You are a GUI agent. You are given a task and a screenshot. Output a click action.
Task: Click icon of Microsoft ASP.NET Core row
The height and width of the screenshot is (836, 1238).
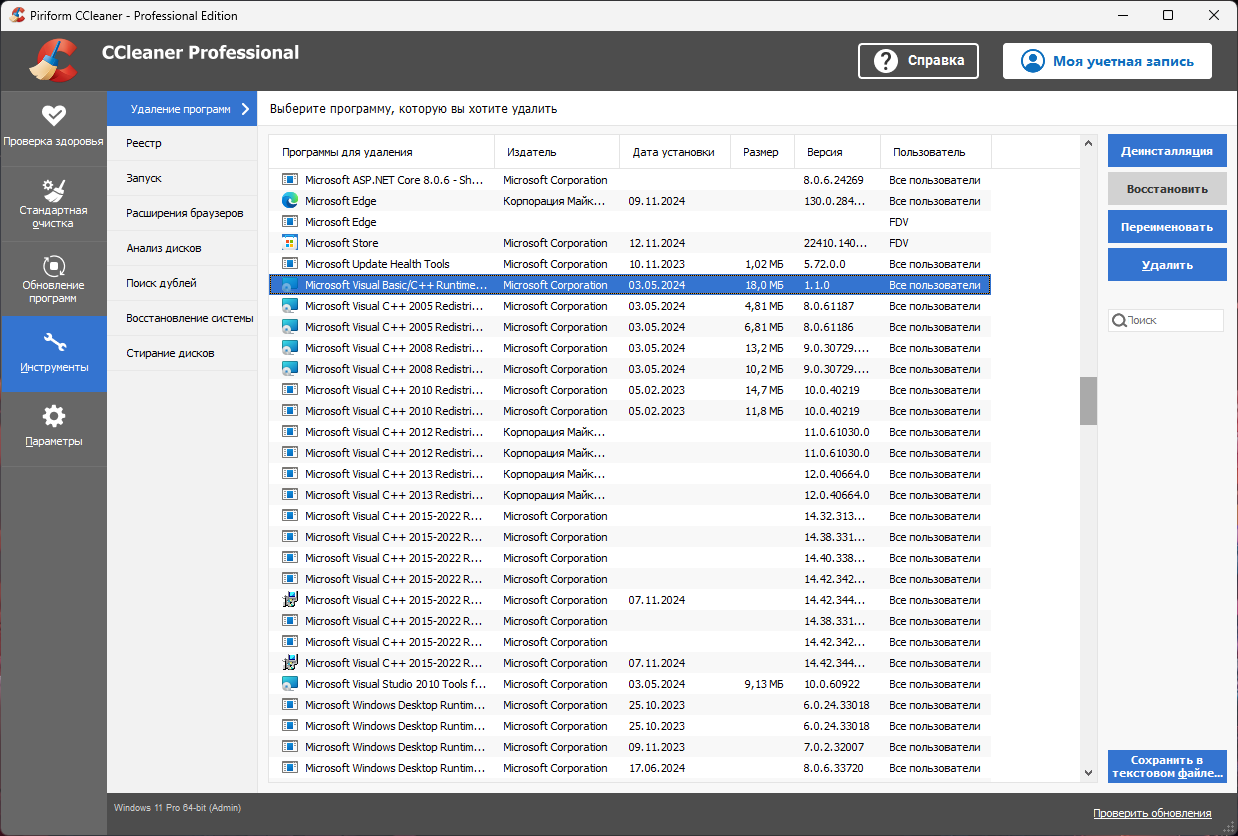tap(290, 180)
